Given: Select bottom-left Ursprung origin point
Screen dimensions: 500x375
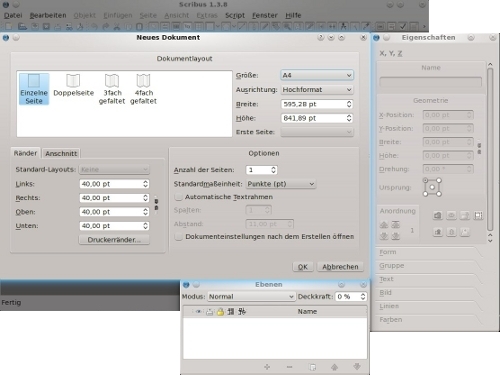Looking at the screenshot, I should 425,194.
